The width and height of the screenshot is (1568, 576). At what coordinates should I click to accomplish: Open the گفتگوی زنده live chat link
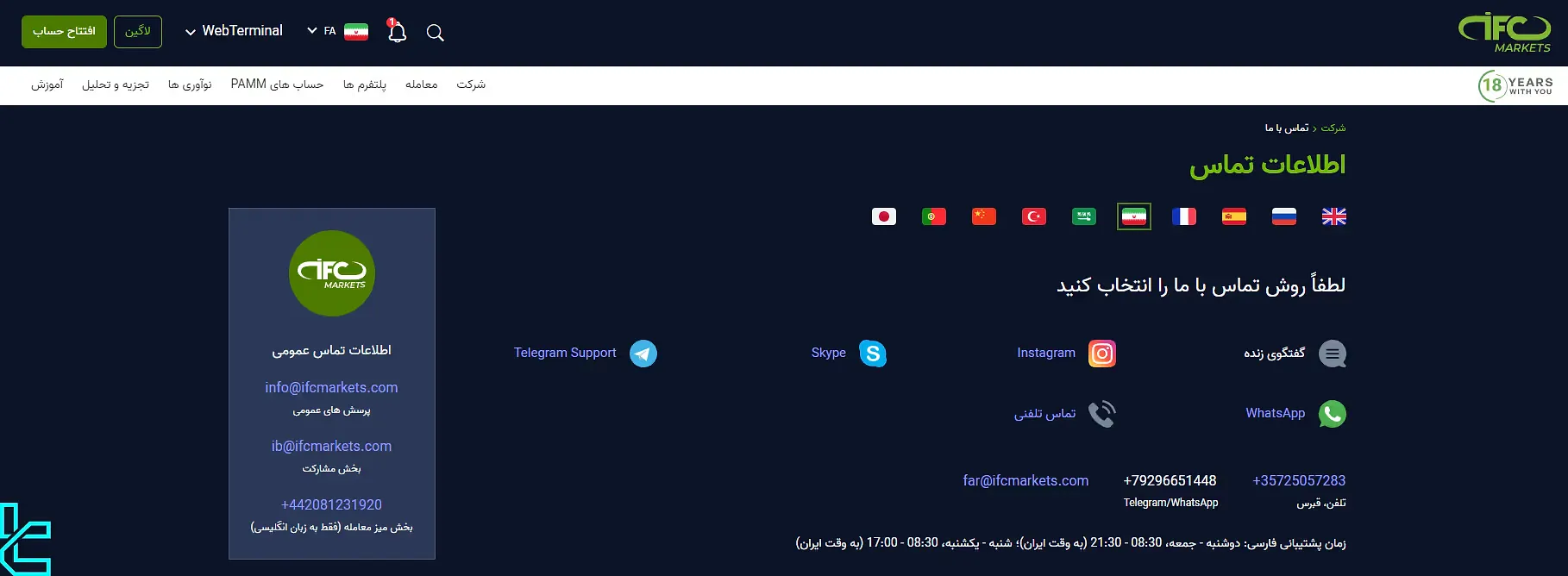click(x=1274, y=354)
